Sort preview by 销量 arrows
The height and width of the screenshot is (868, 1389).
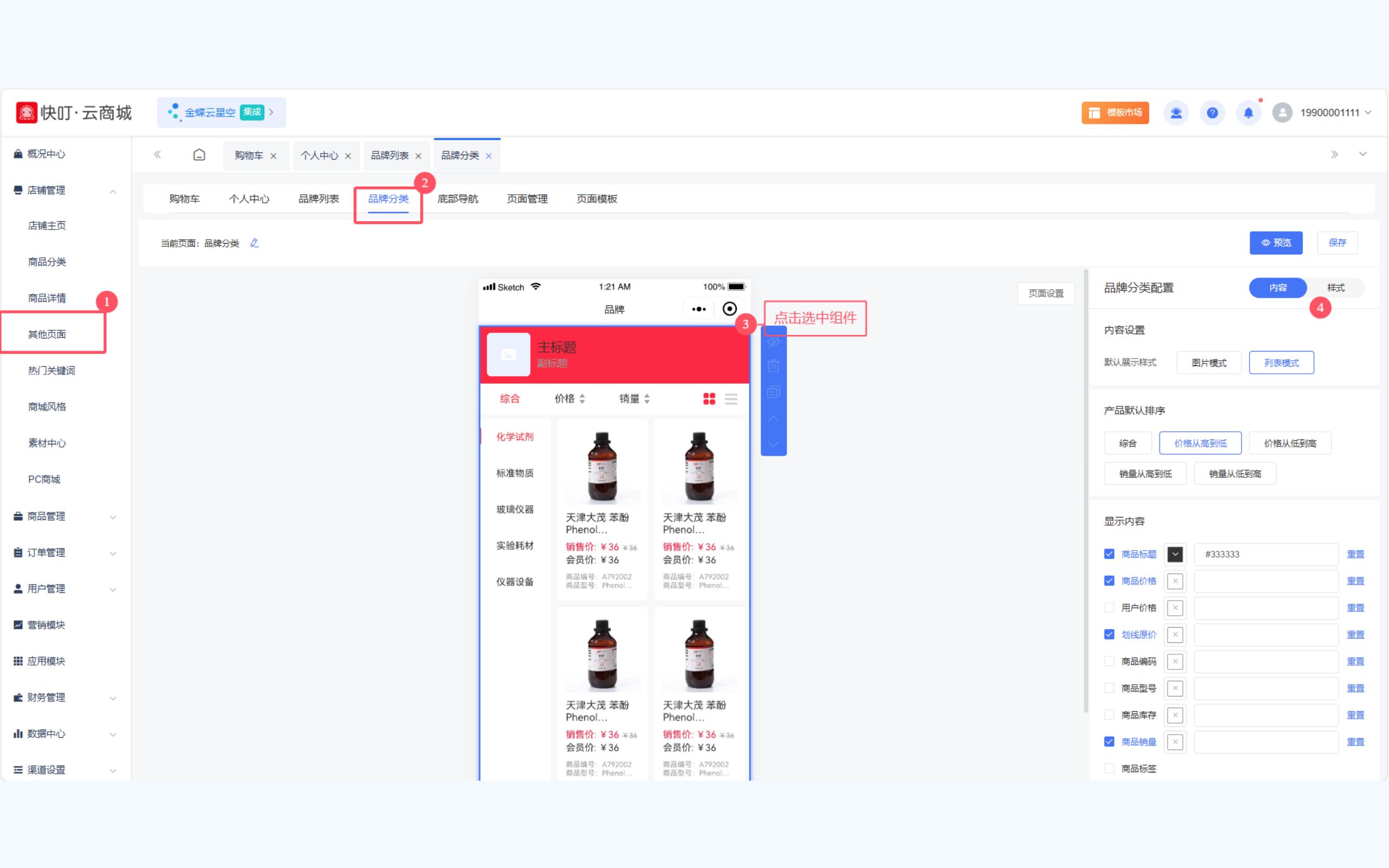pyautogui.click(x=647, y=398)
